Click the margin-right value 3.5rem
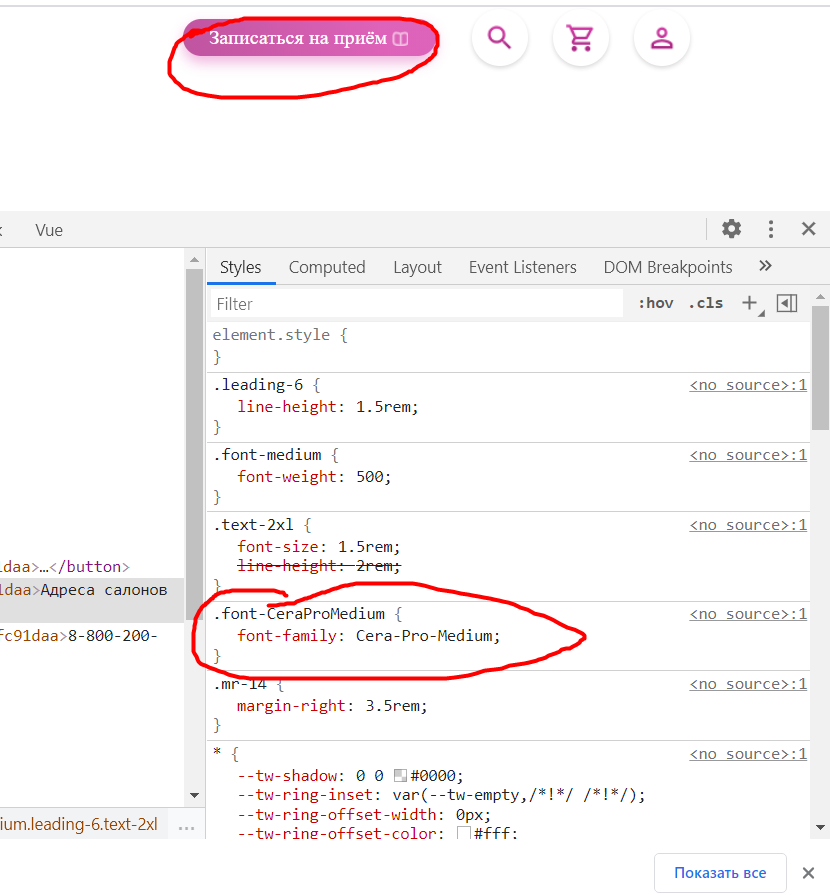830x895 pixels. (392, 706)
